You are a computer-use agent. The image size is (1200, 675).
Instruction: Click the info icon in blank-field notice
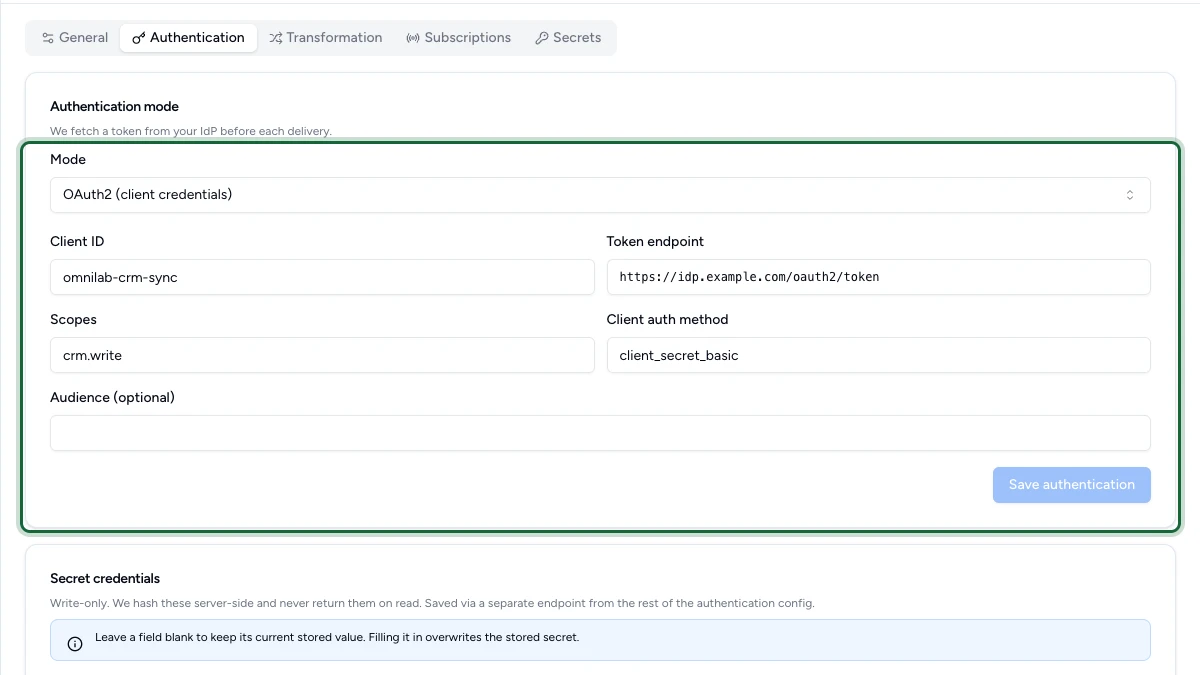coord(75,644)
